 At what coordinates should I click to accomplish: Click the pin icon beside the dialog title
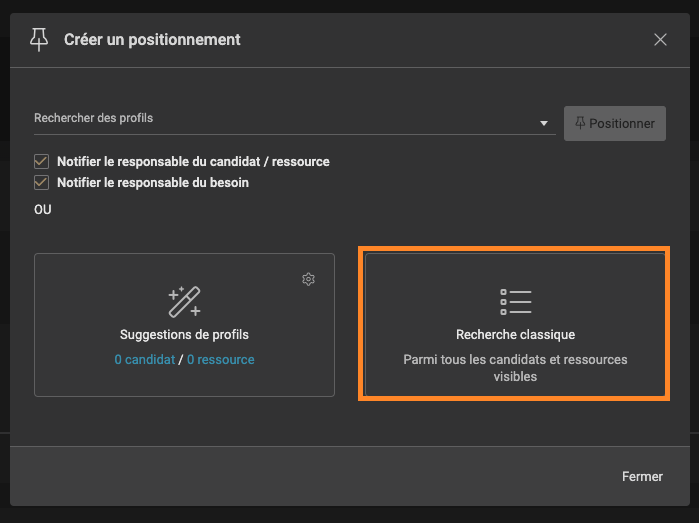(39, 40)
